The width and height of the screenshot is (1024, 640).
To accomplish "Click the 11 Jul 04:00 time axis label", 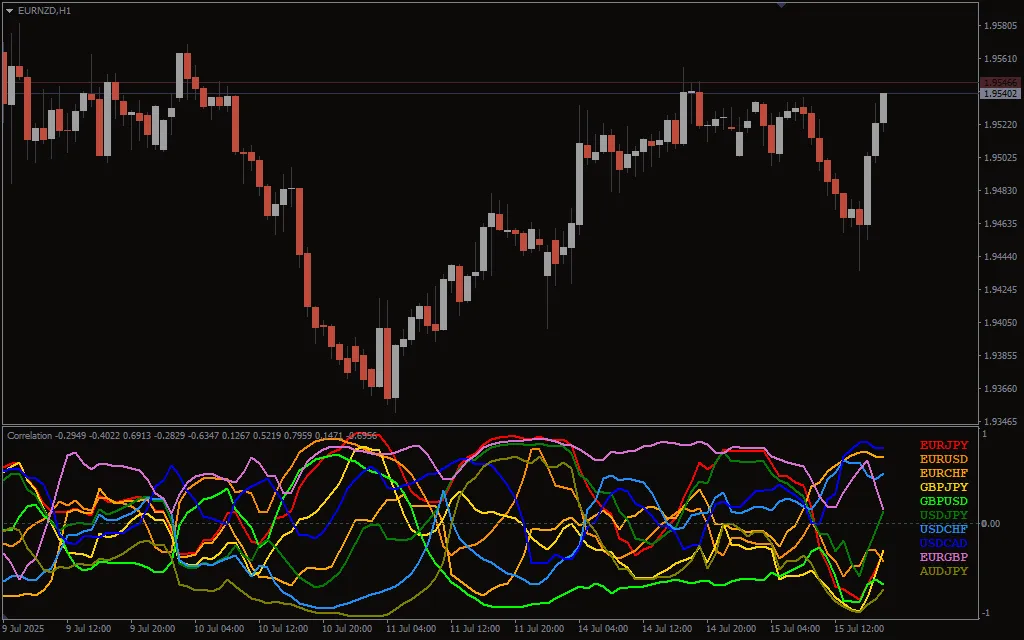I will tap(411, 629).
